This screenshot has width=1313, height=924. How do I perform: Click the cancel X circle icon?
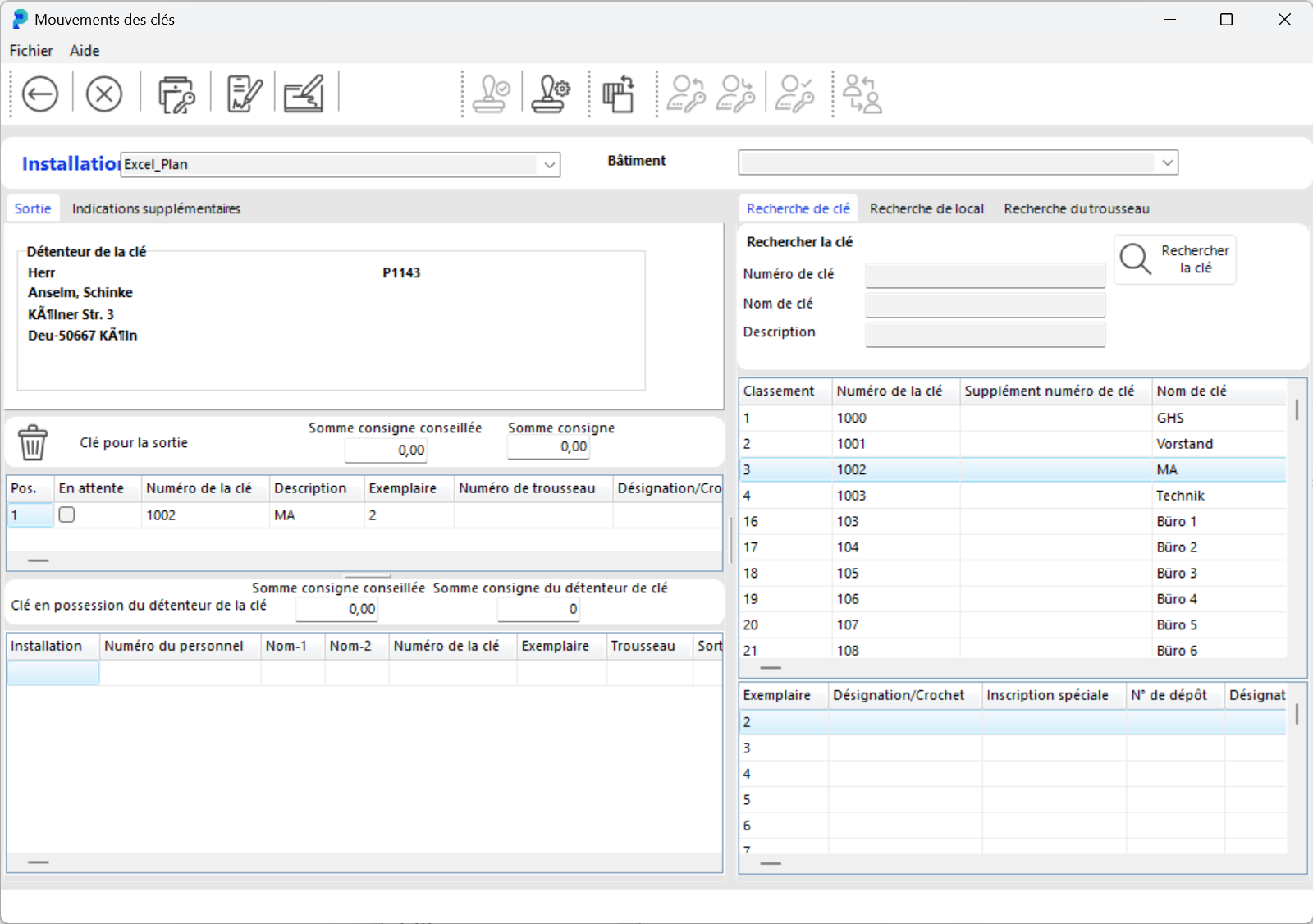click(104, 94)
